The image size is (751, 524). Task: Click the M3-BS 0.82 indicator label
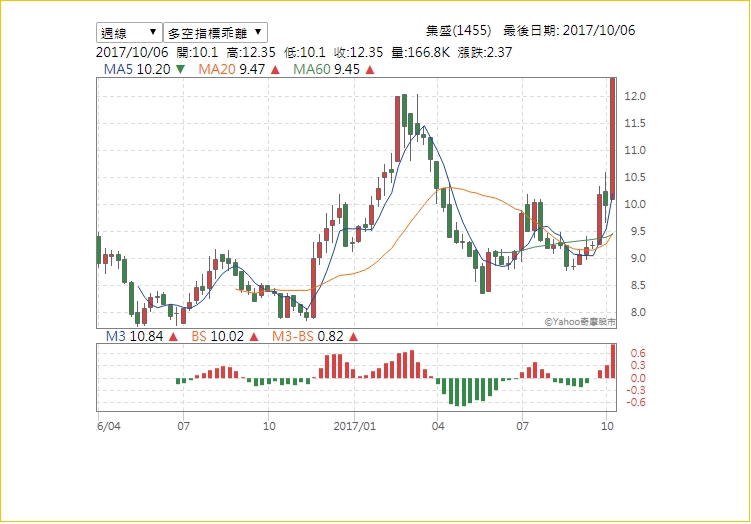(x=307, y=336)
